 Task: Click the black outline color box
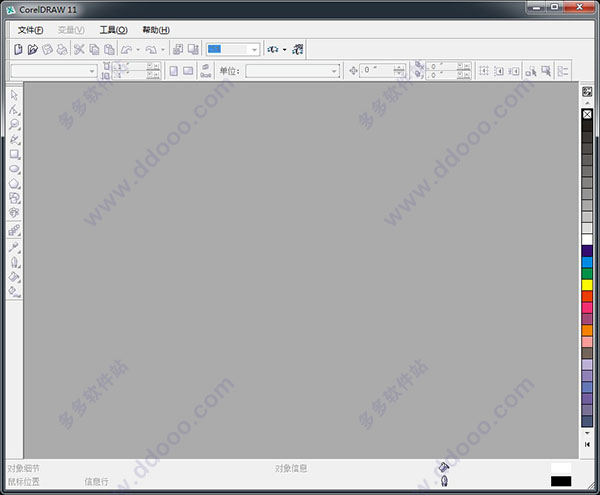[561, 481]
